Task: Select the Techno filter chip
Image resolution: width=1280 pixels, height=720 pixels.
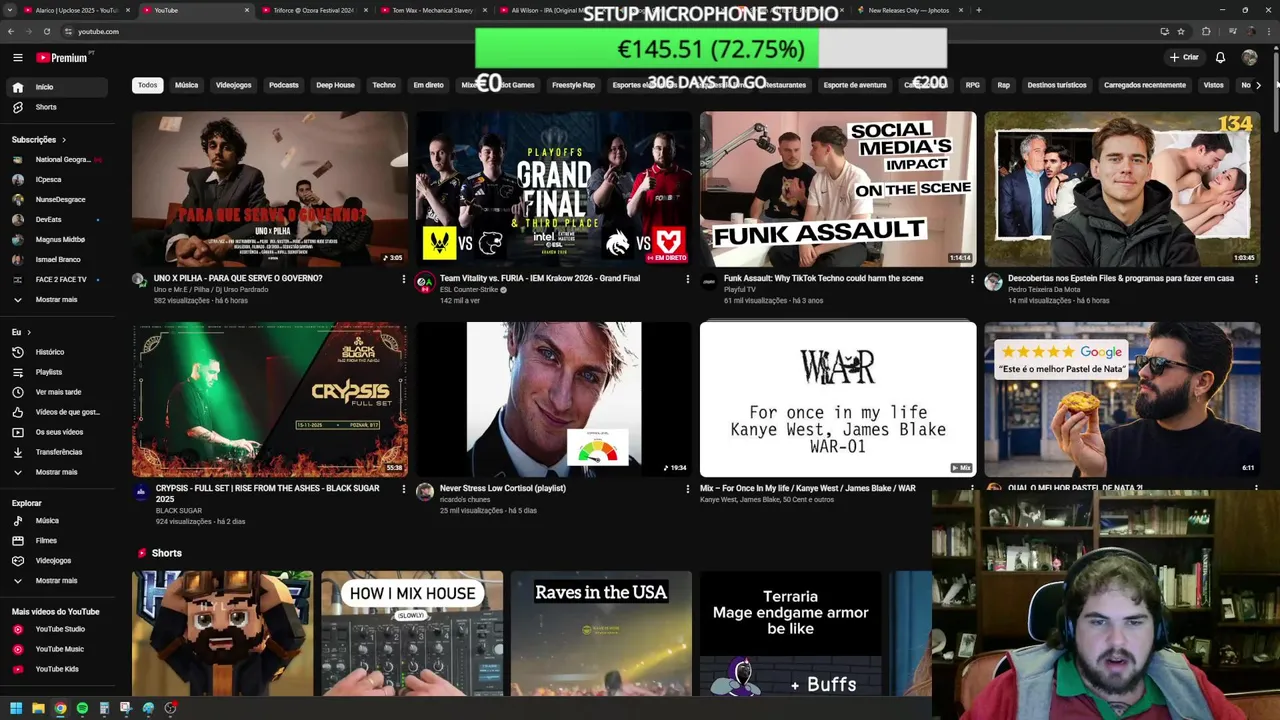Action: point(384,85)
